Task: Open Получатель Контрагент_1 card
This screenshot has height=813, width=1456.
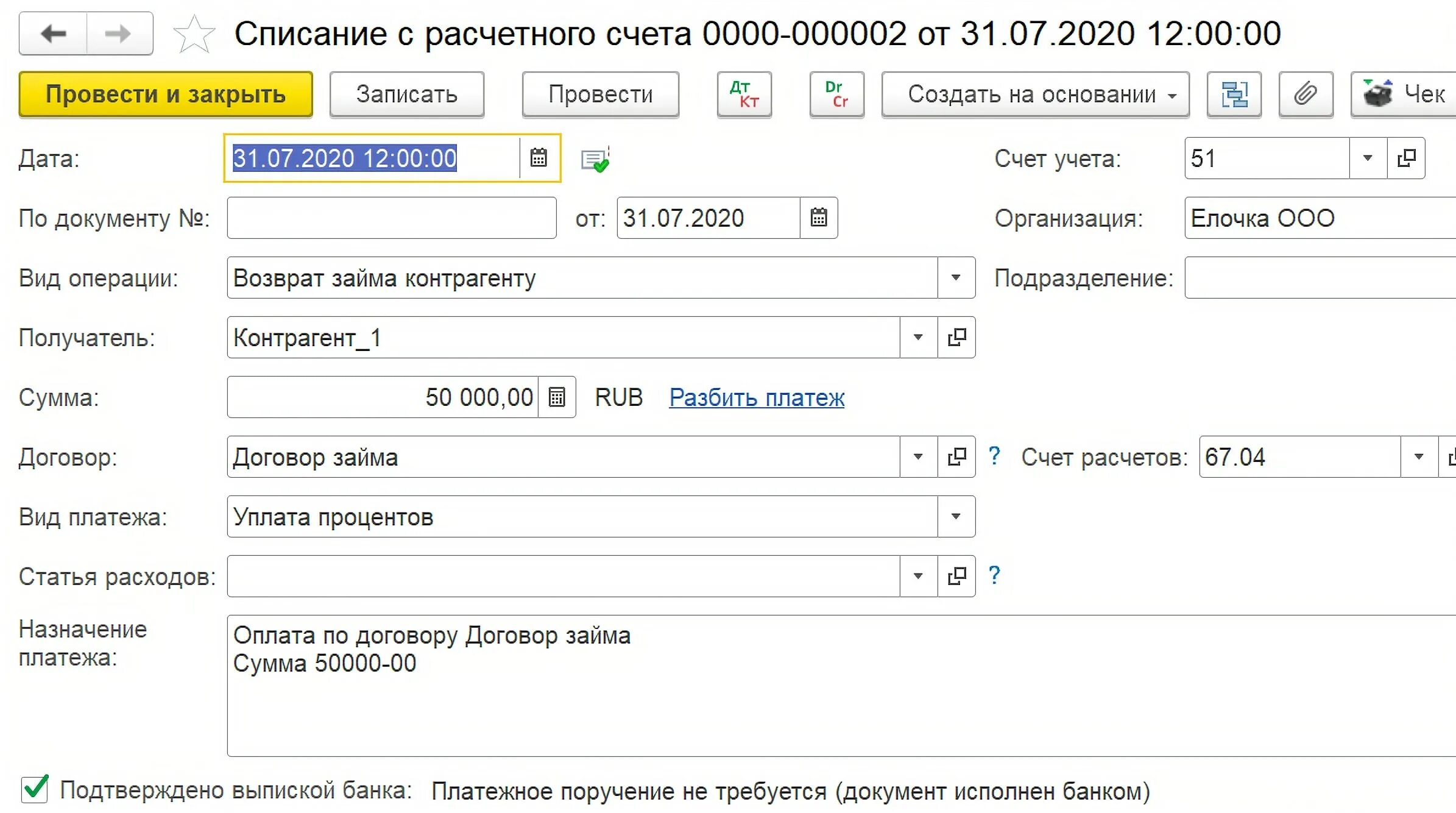Action: coord(956,337)
